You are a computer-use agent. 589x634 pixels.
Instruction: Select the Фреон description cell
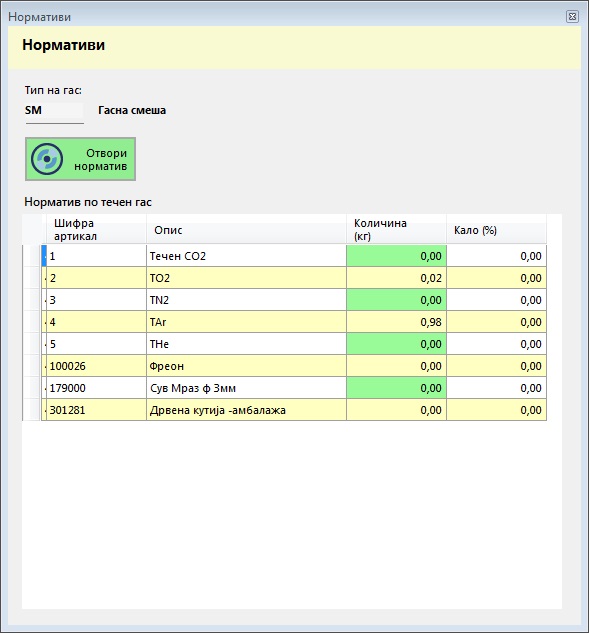[x=246, y=366]
